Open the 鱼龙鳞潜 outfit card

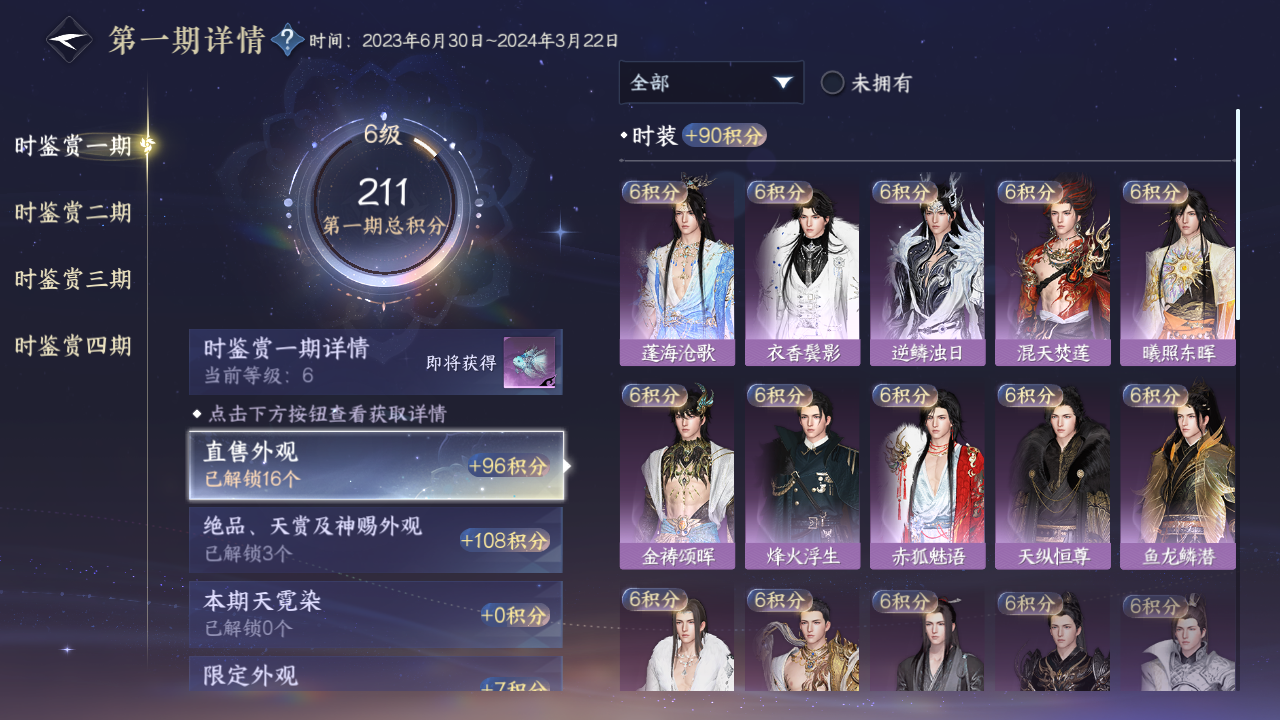(x=1178, y=477)
